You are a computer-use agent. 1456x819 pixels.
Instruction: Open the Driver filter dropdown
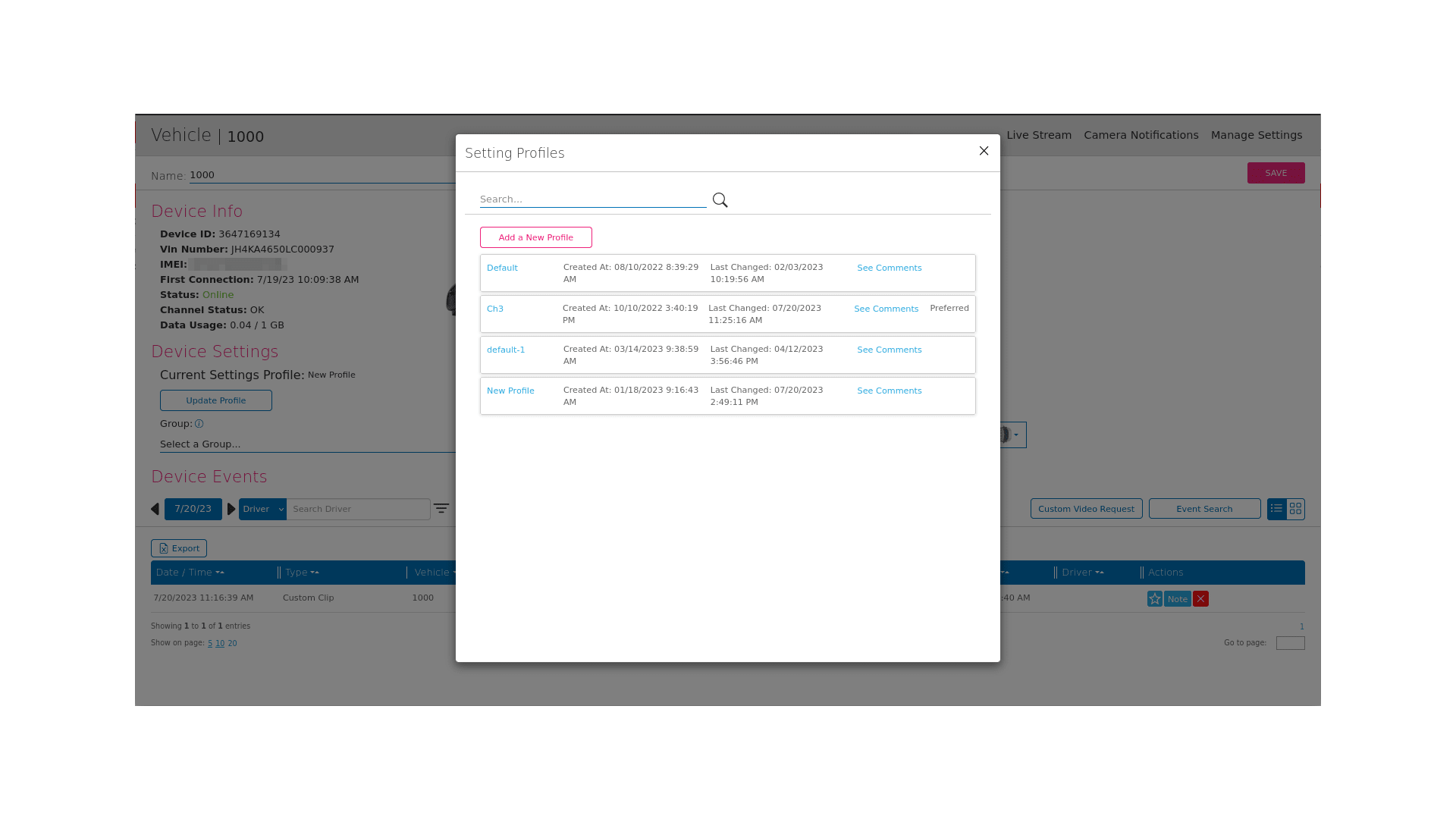coord(262,509)
